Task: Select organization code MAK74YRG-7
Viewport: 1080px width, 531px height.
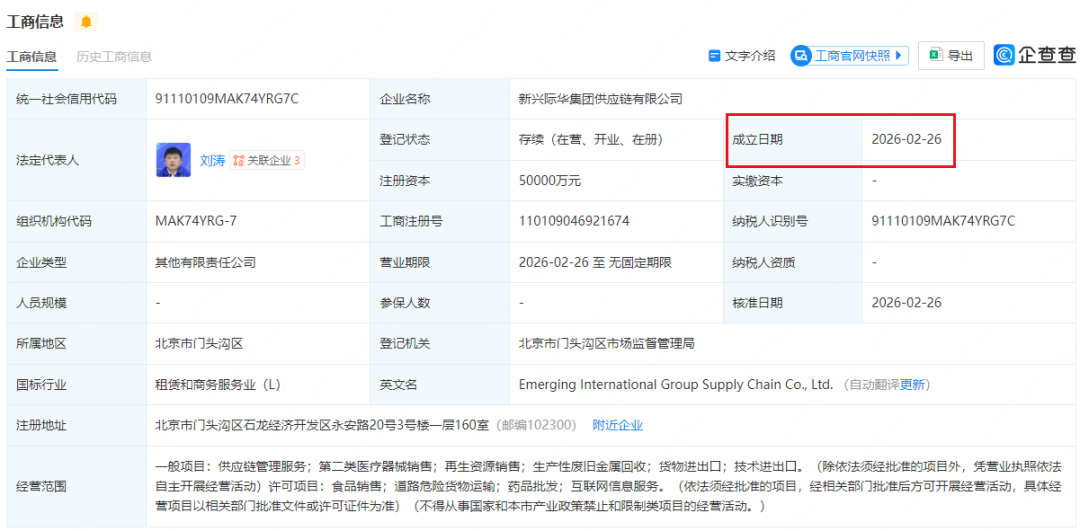Action: pos(198,222)
